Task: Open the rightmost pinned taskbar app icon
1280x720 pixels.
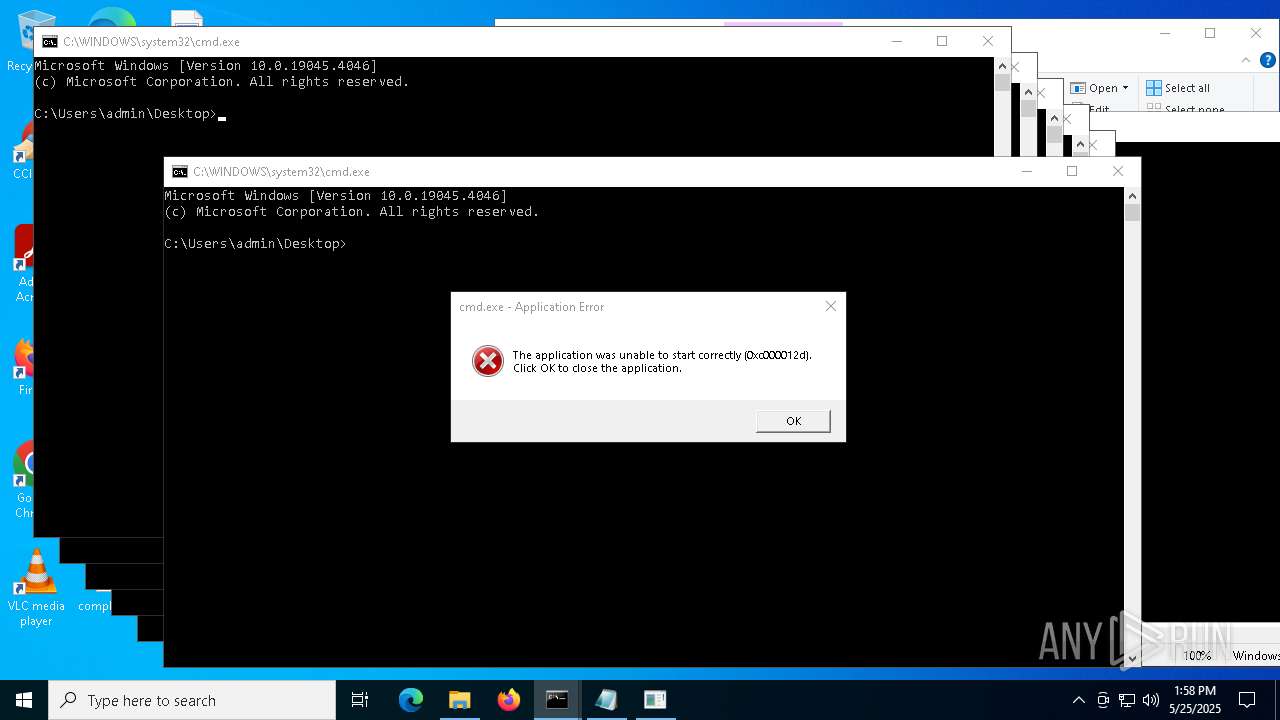Action: 655,700
